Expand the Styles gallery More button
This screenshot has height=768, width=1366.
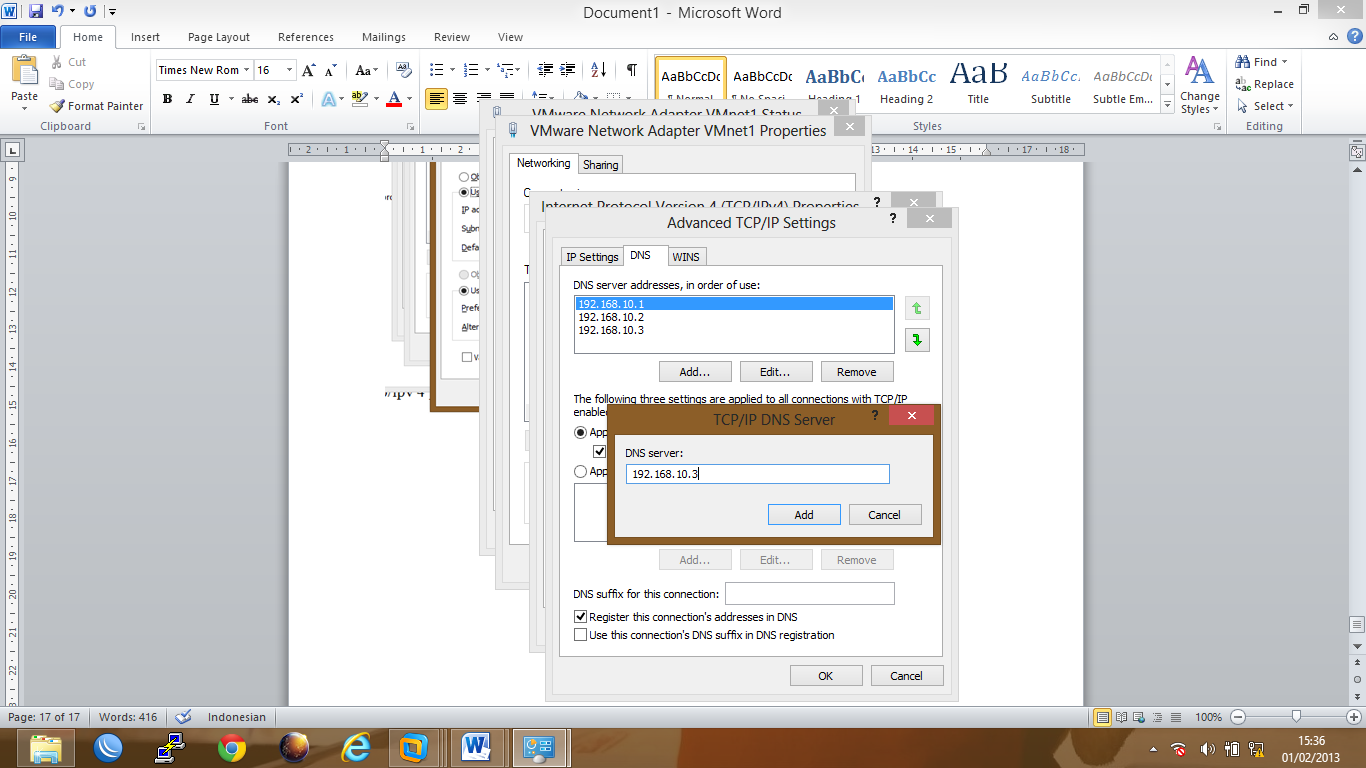tap(1167, 106)
